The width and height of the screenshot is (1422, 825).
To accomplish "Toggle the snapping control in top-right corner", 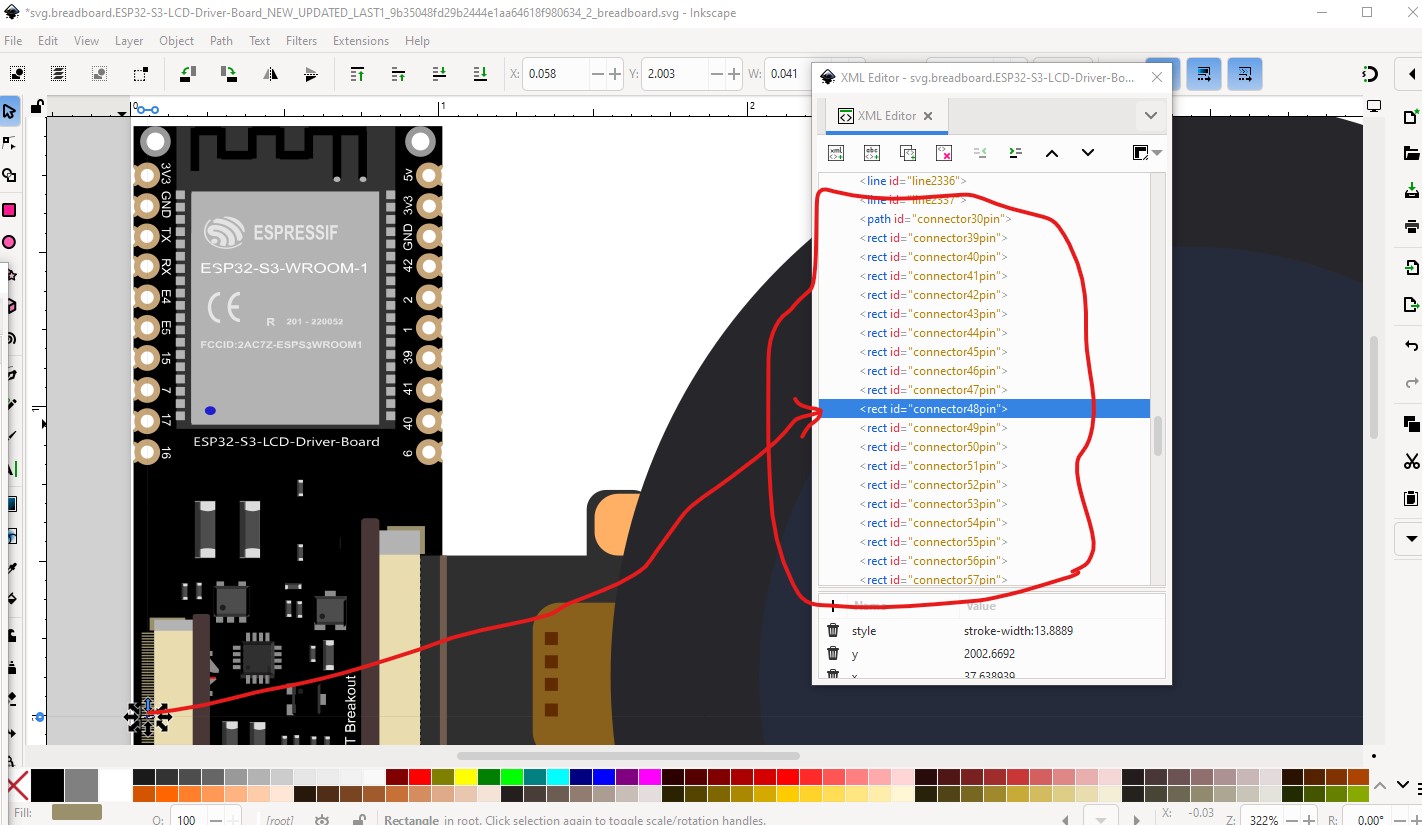I will (1370, 74).
